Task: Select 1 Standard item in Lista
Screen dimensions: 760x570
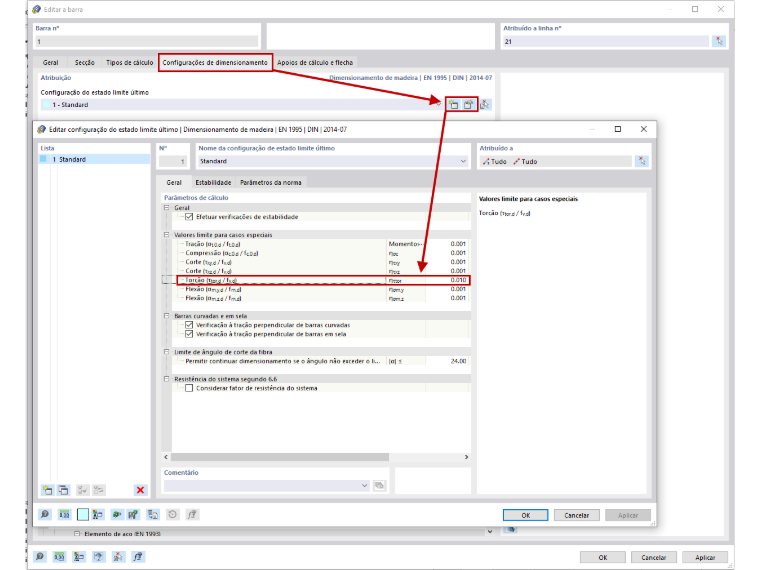Action: click(x=95, y=159)
